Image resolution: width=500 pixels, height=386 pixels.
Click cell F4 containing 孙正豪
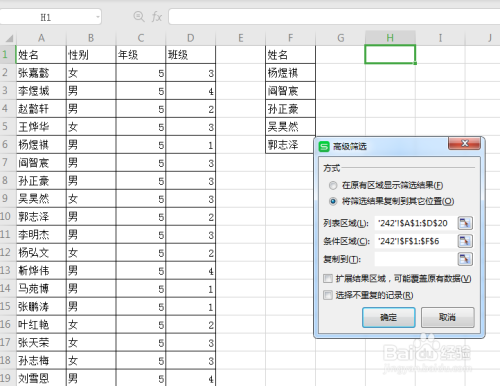click(290, 108)
